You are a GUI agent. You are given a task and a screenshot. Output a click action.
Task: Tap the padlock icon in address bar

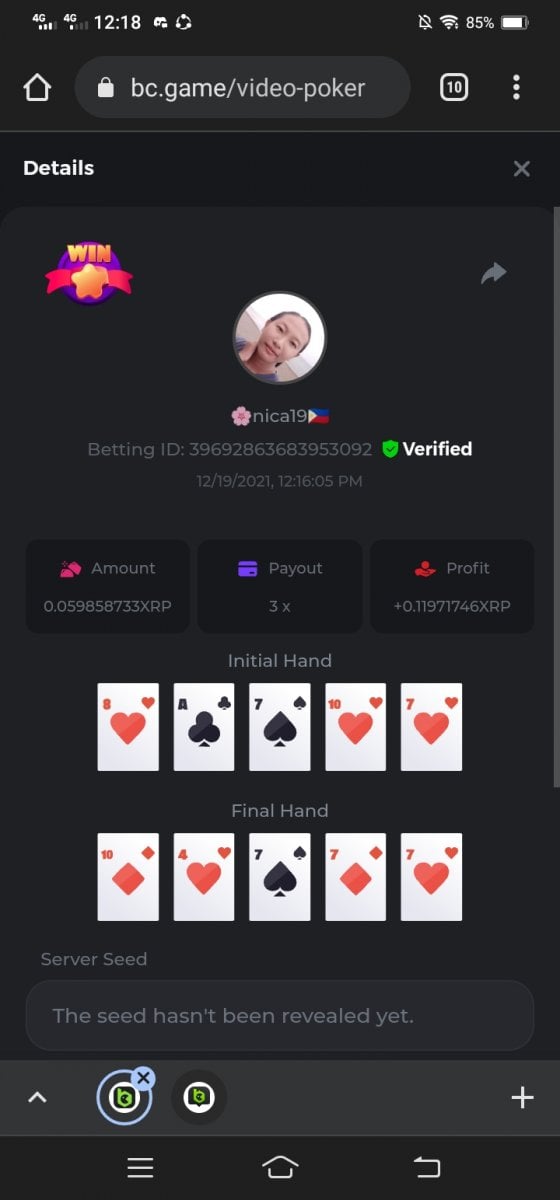pos(106,88)
